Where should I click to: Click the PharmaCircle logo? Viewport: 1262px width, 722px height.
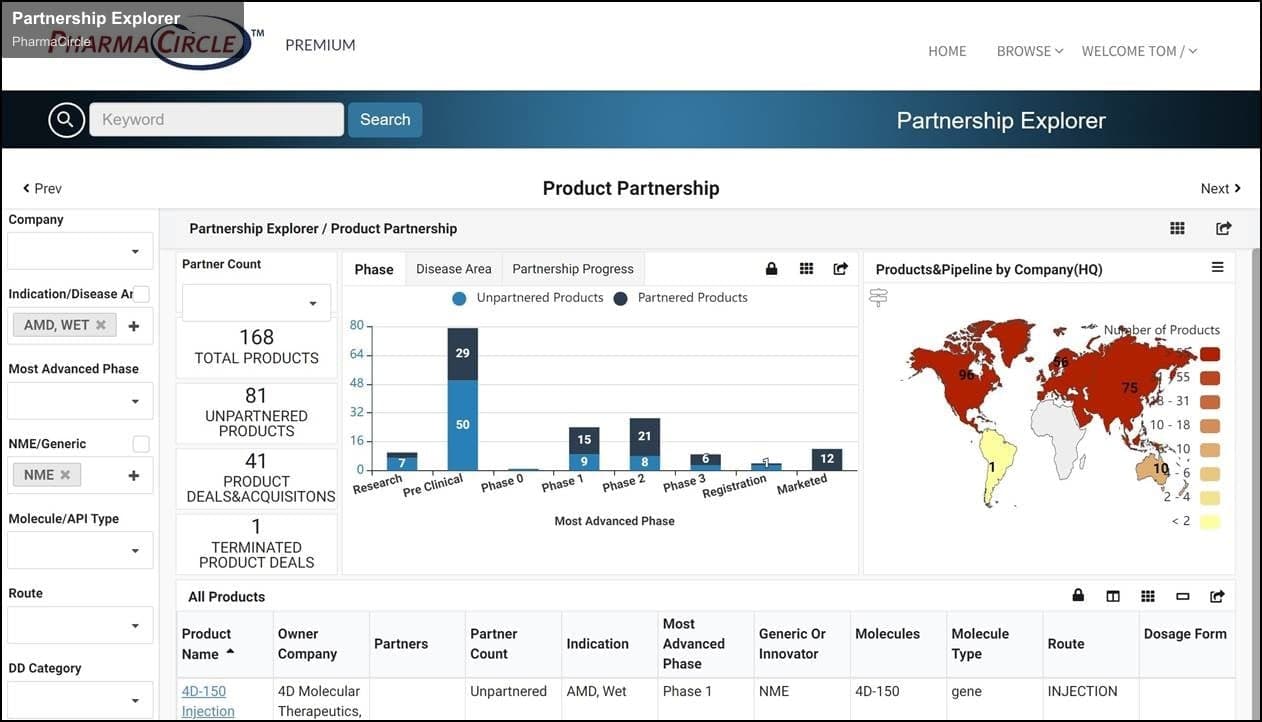(157, 44)
